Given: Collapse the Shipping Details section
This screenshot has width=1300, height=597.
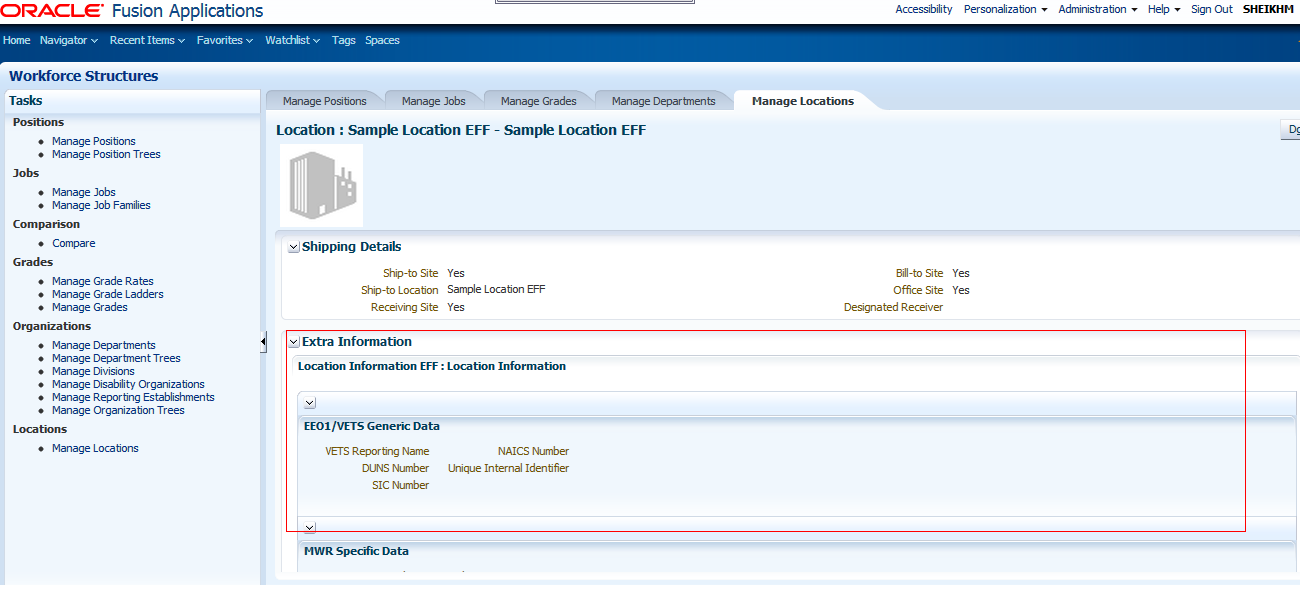Looking at the screenshot, I should (x=294, y=247).
